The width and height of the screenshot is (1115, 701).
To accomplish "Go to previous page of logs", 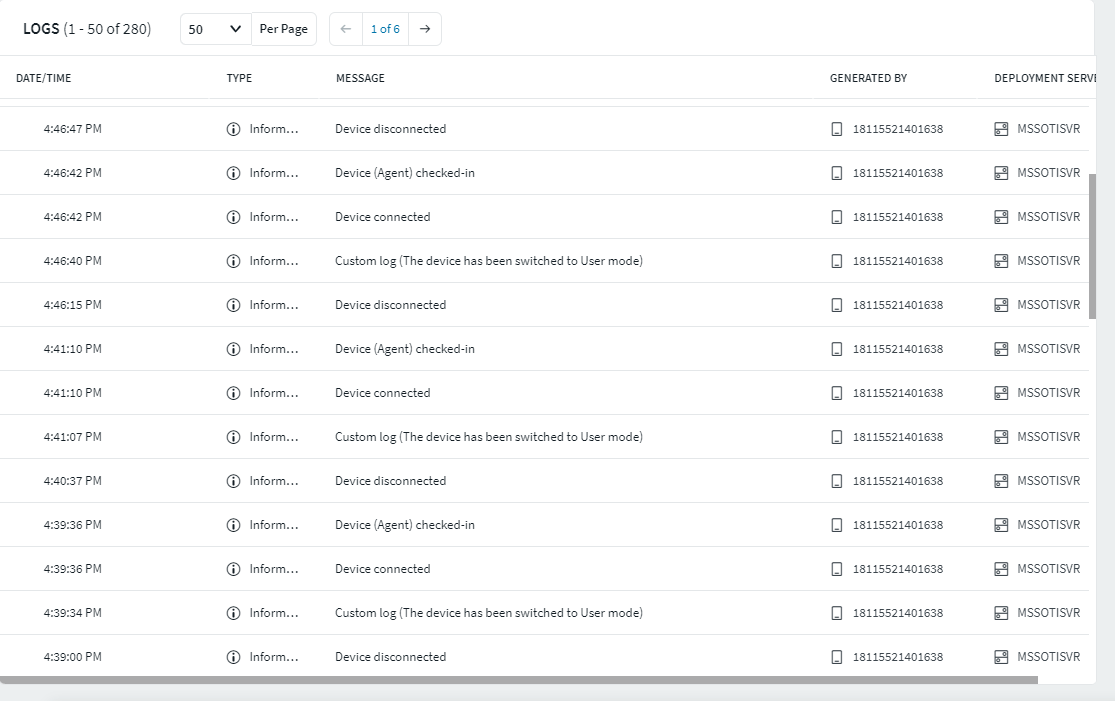I will 345,29.
